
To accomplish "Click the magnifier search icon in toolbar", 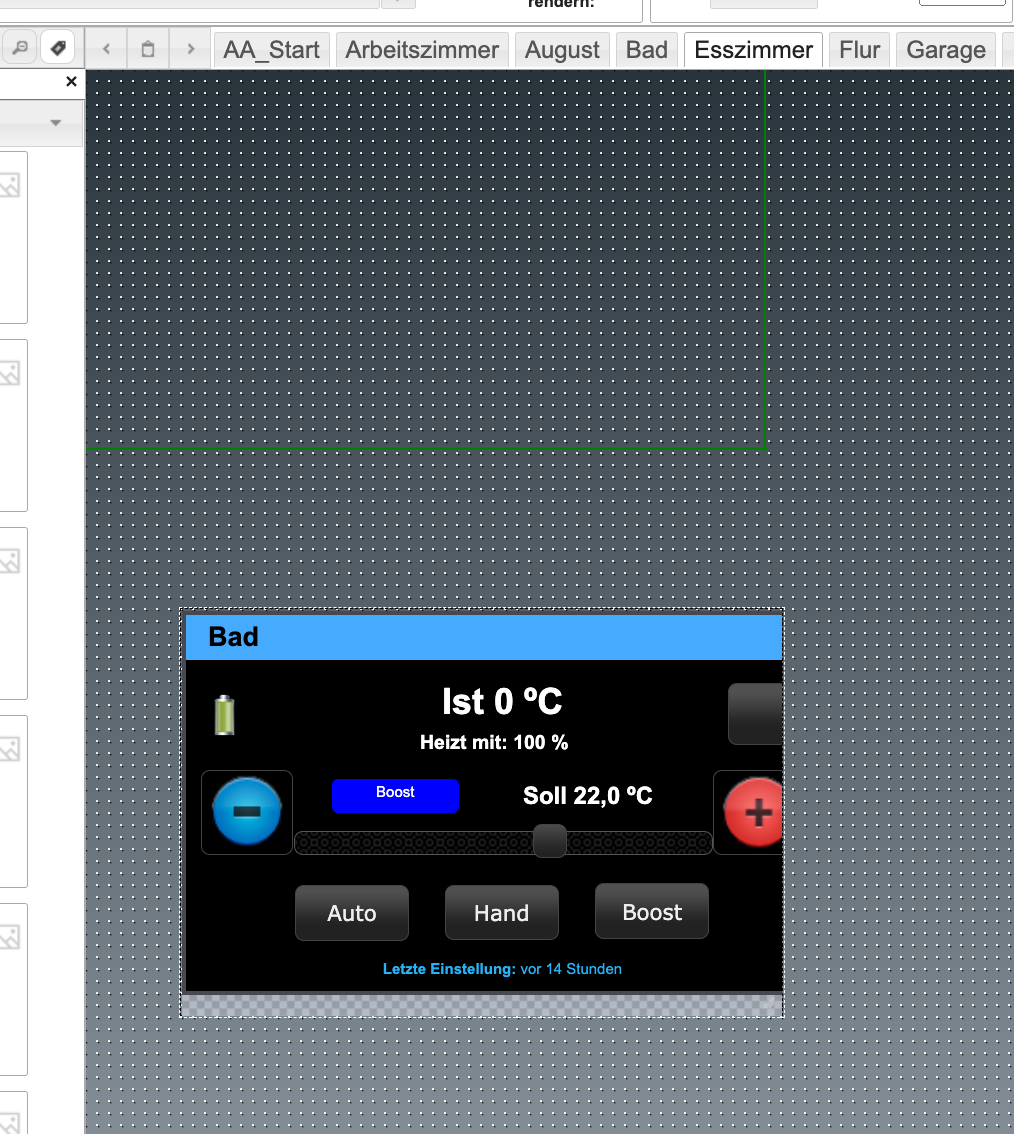I will 20,48.
